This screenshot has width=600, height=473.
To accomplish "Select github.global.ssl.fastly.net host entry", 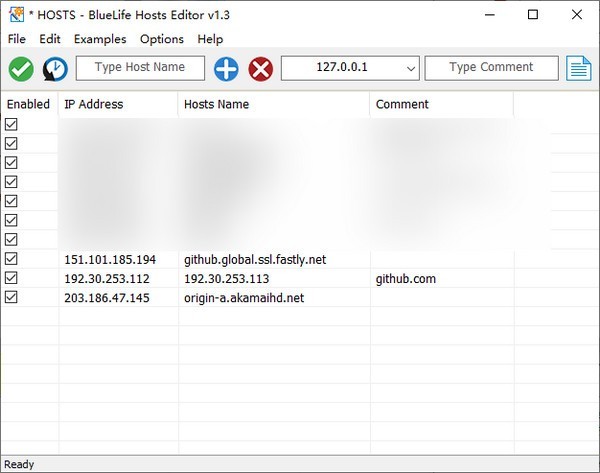I will 255,259.
